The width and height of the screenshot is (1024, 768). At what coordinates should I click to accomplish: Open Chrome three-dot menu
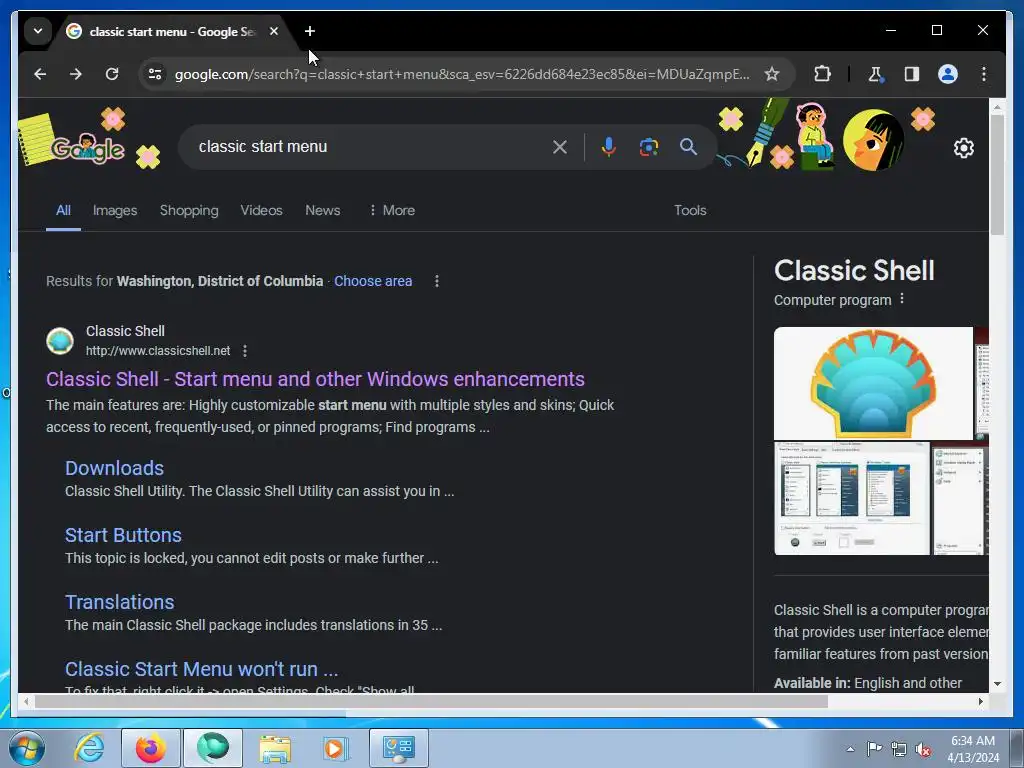click(x=984, y=74)
